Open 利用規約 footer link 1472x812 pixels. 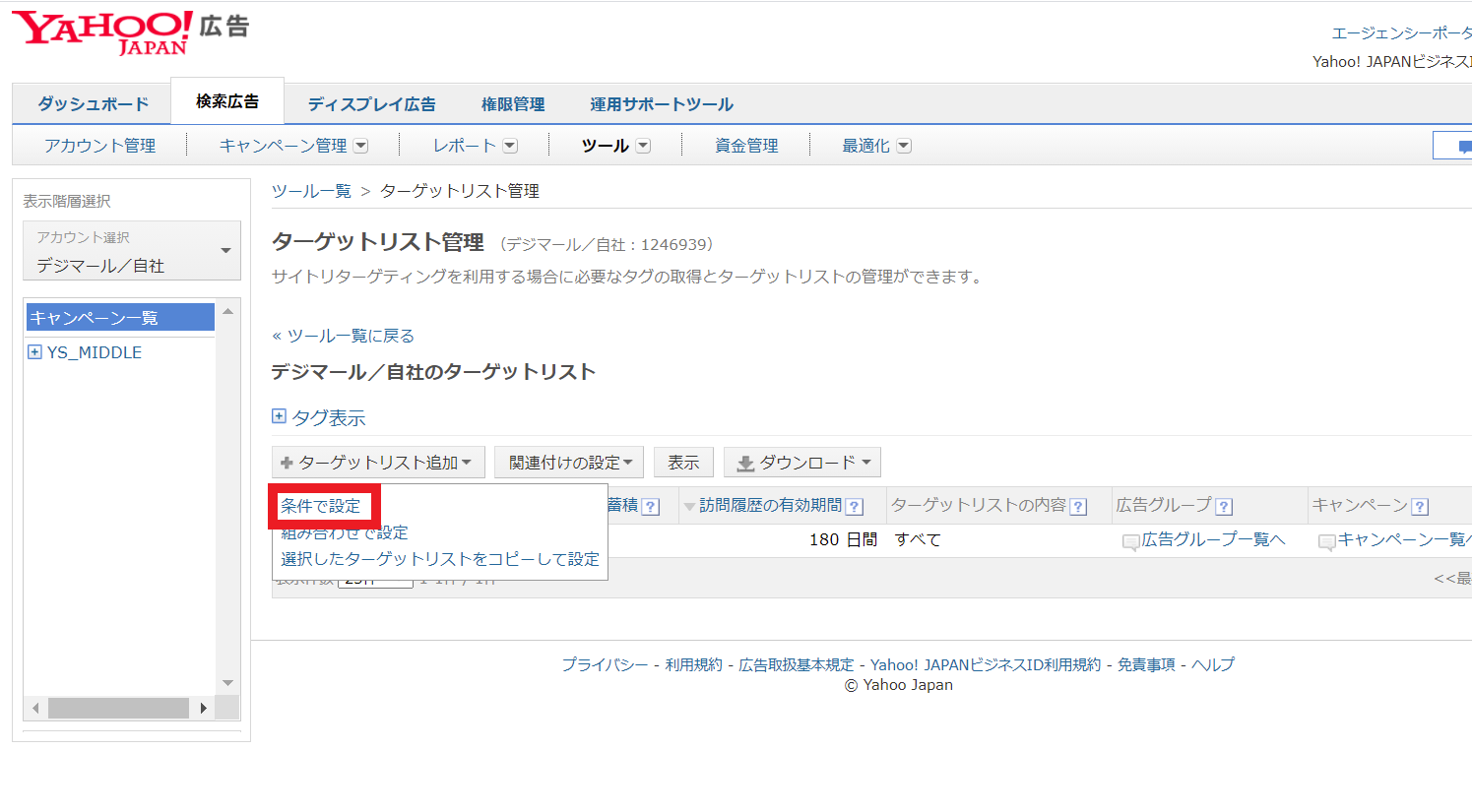pyautogui.click(x=694, y=664)
